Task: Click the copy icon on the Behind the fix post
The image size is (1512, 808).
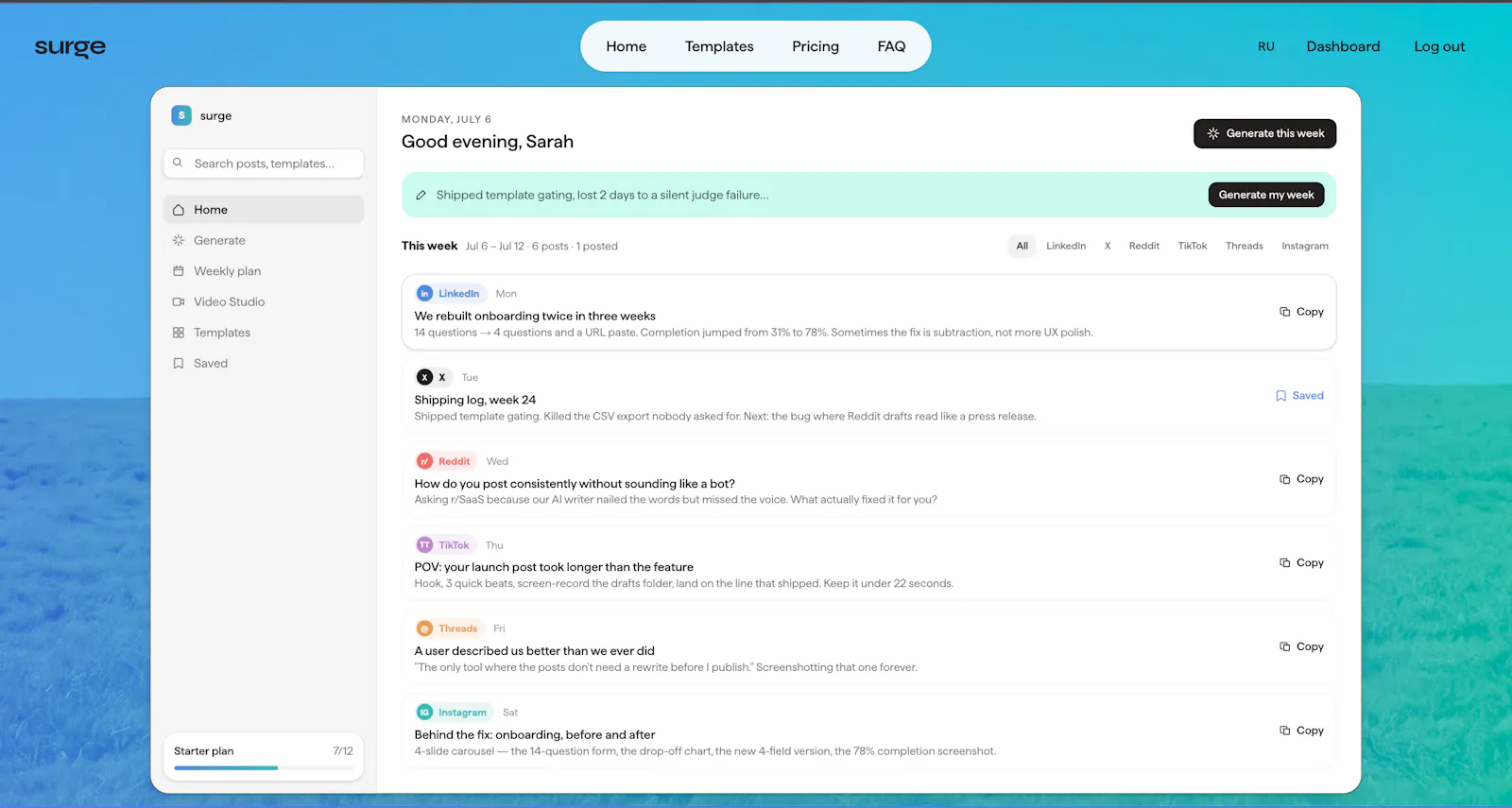Action: pyautogui.click(x=1285, y=731)
